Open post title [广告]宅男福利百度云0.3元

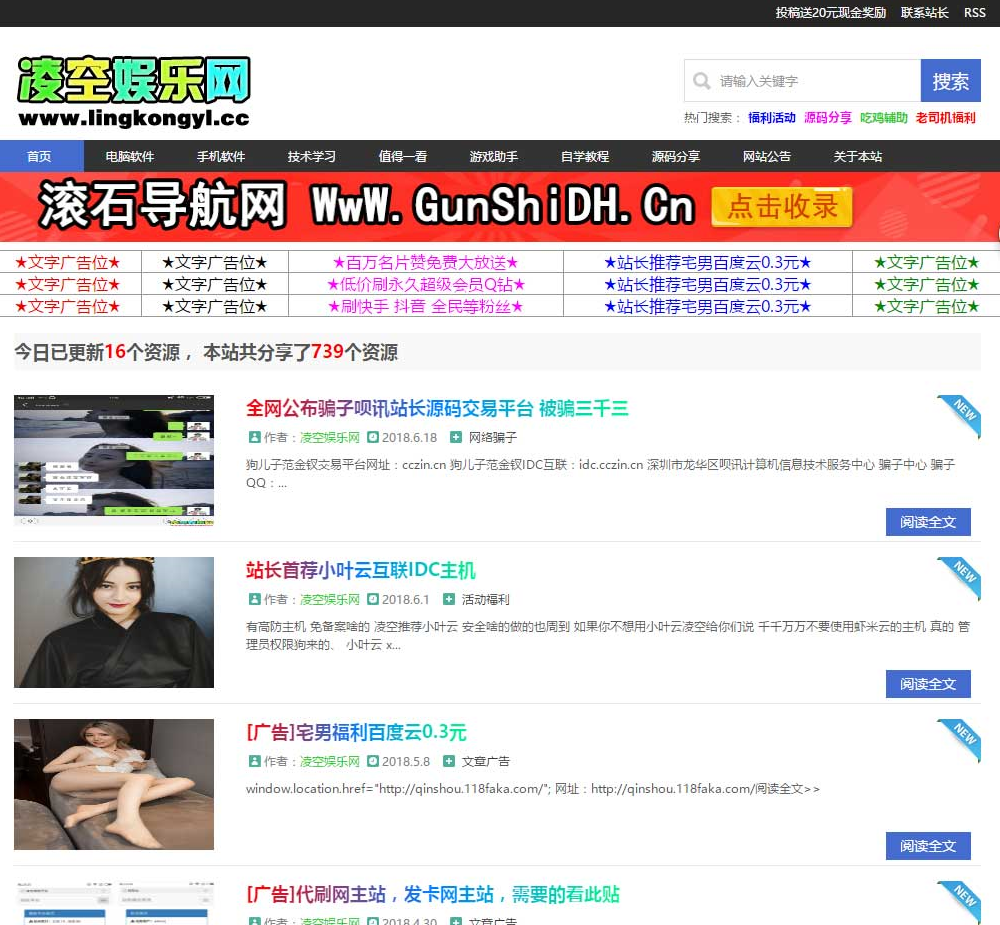point(357,732)
